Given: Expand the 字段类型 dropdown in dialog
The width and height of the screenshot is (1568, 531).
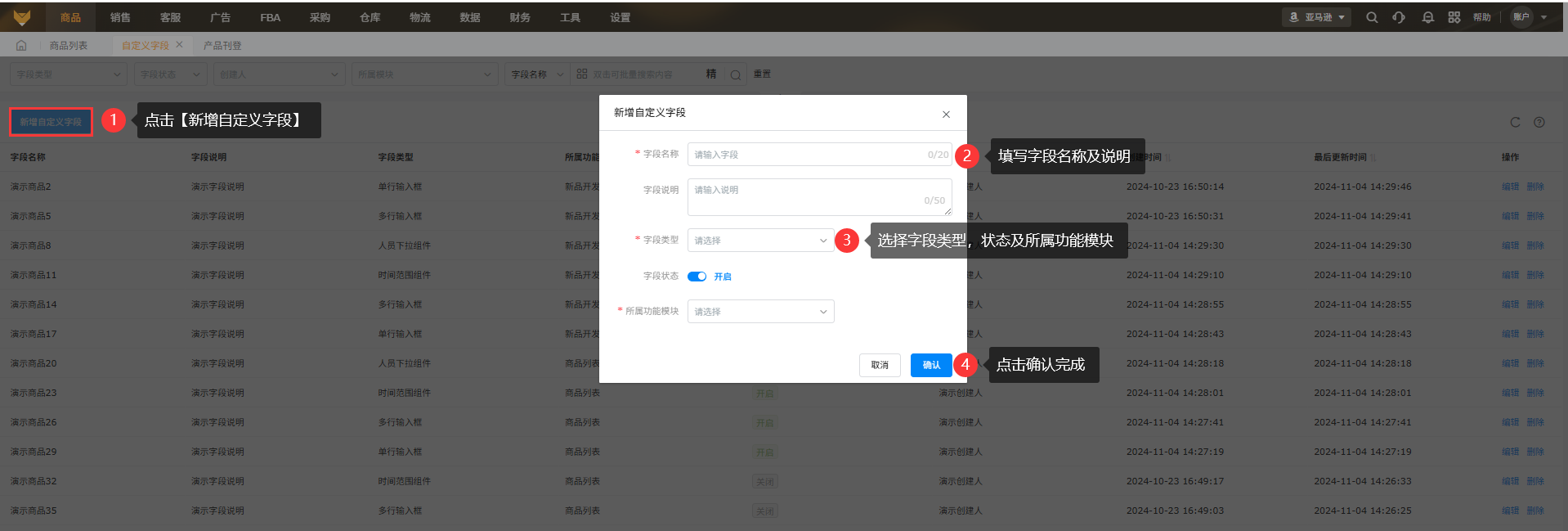Looking at the screenshot, I should pos(760,241).
